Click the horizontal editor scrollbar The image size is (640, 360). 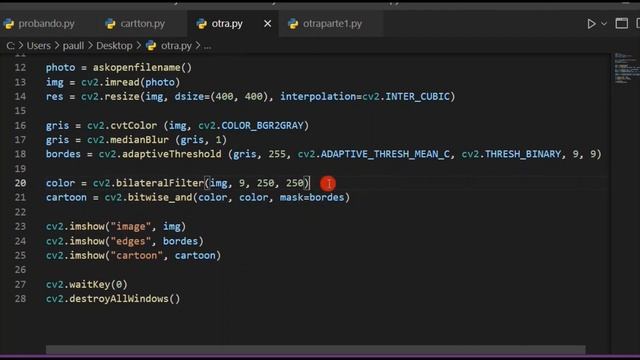point(316,349)
